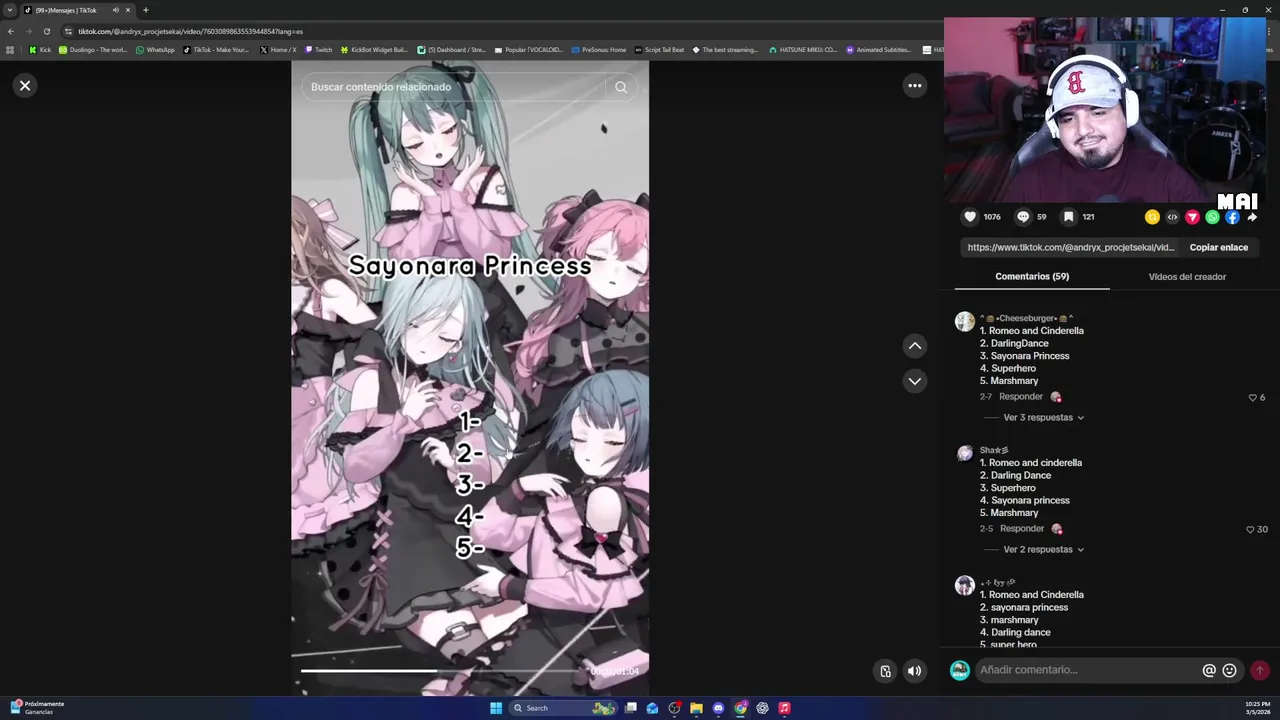Open Discord from the taskbar
1280x720 pixels.
point(718,708)
